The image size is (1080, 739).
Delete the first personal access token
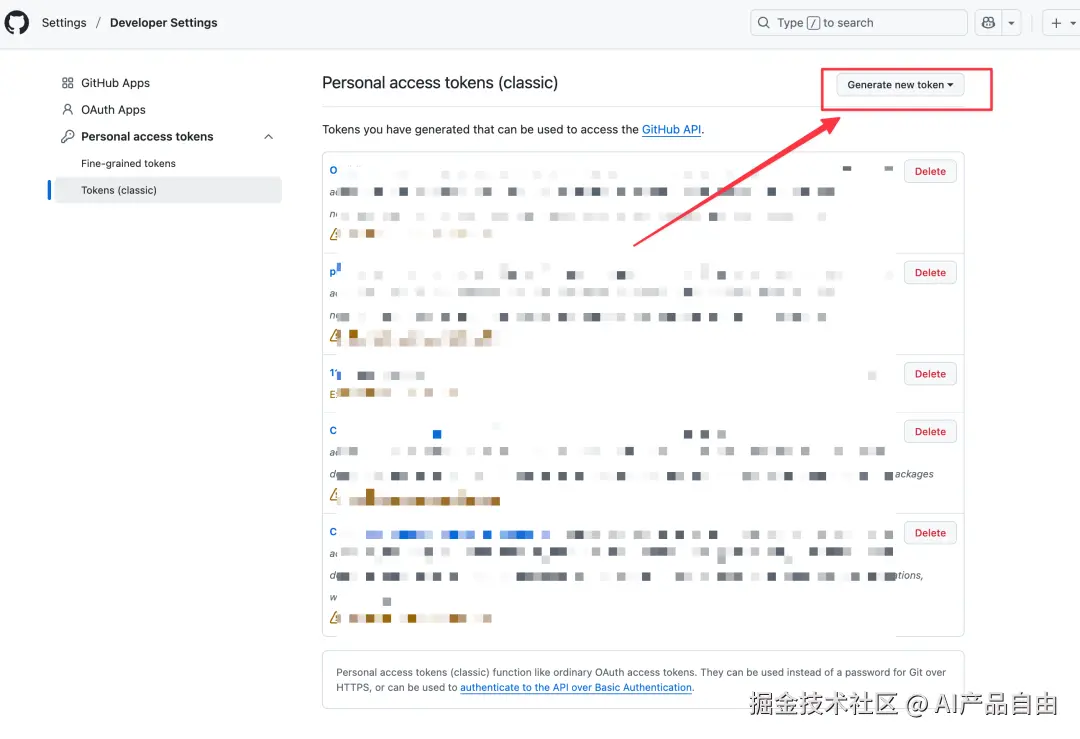pyautogui.click(x=929, y=171)
